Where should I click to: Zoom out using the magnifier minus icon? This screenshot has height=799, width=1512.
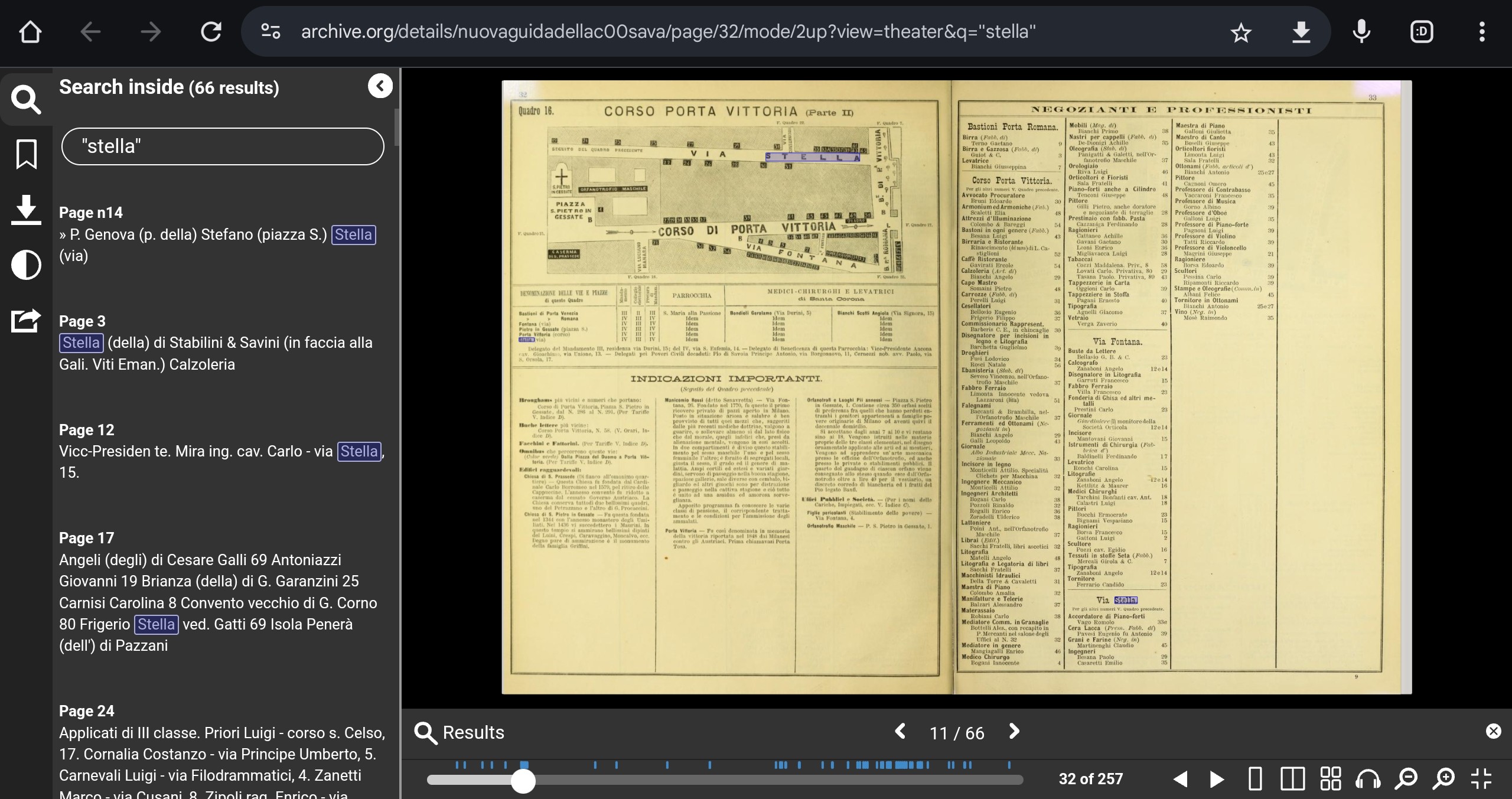point(1406,779)
